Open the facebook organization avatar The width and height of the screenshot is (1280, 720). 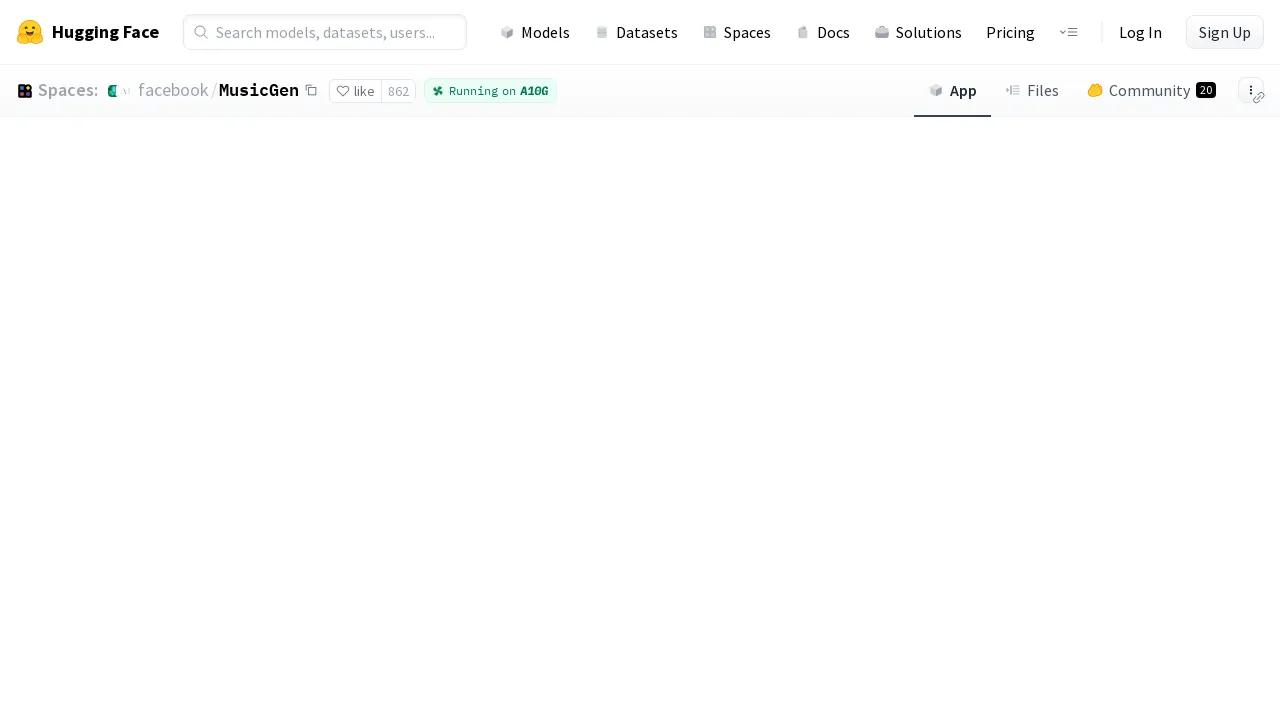[114, 91]
